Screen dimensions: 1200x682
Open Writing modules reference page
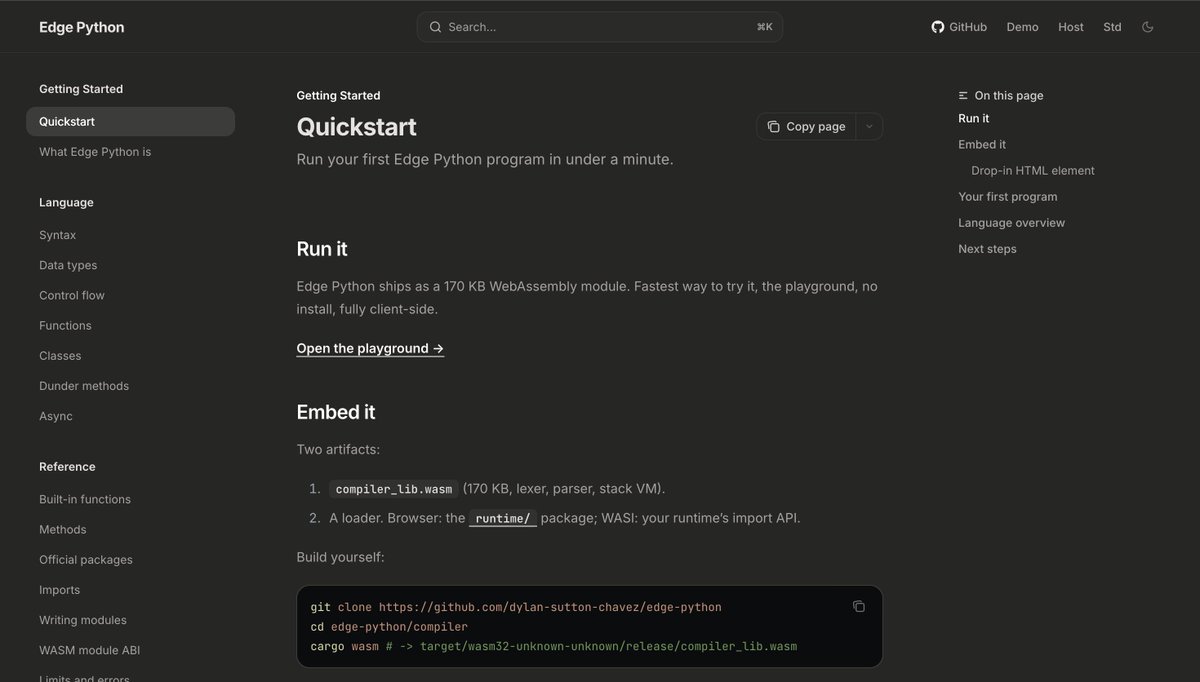point(83,620)
